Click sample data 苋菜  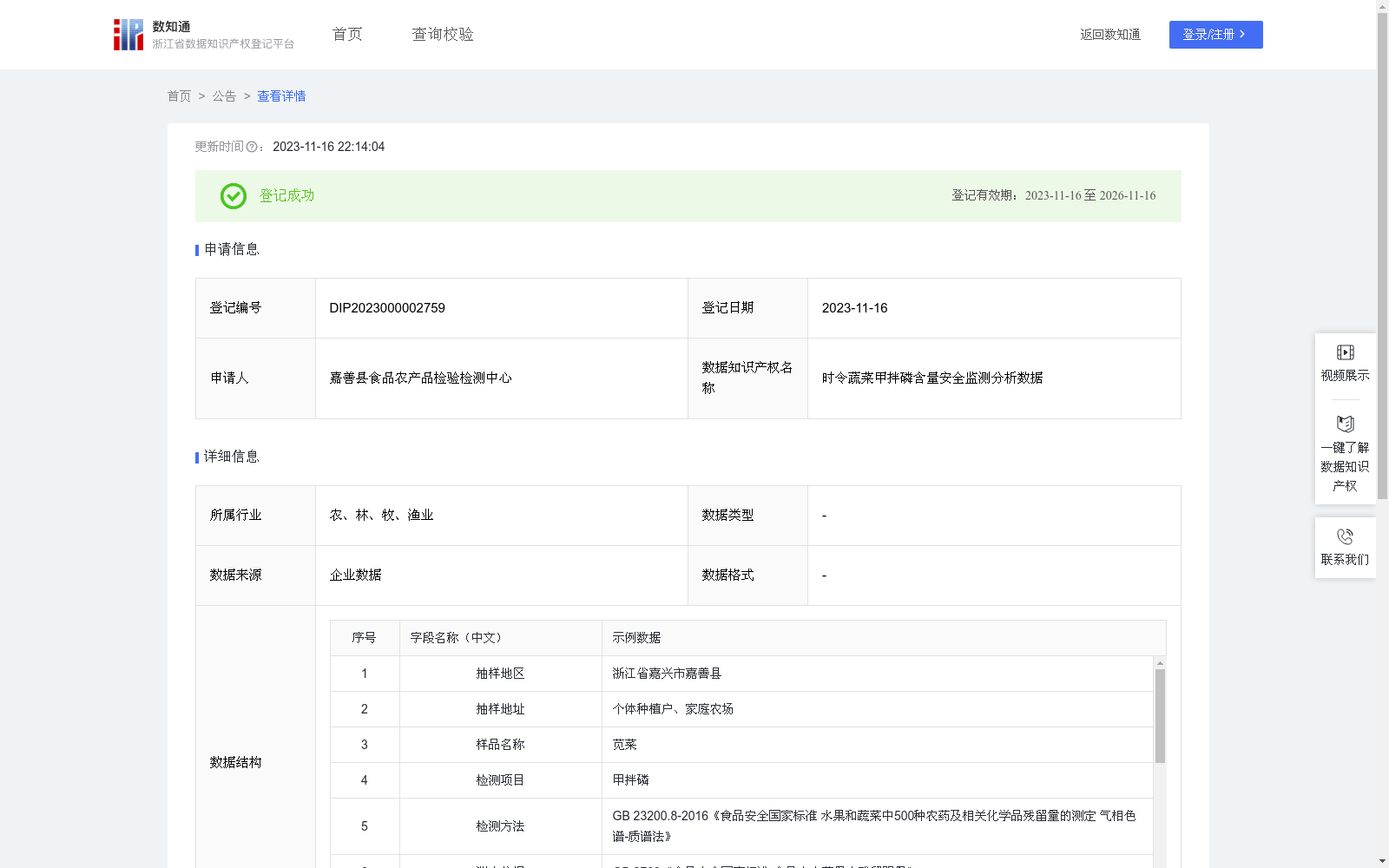click(624, 745)
